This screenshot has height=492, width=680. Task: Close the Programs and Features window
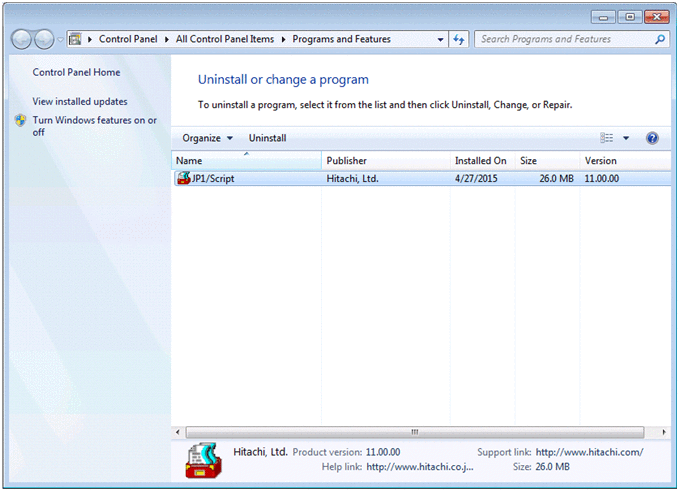tap(657, 17)
